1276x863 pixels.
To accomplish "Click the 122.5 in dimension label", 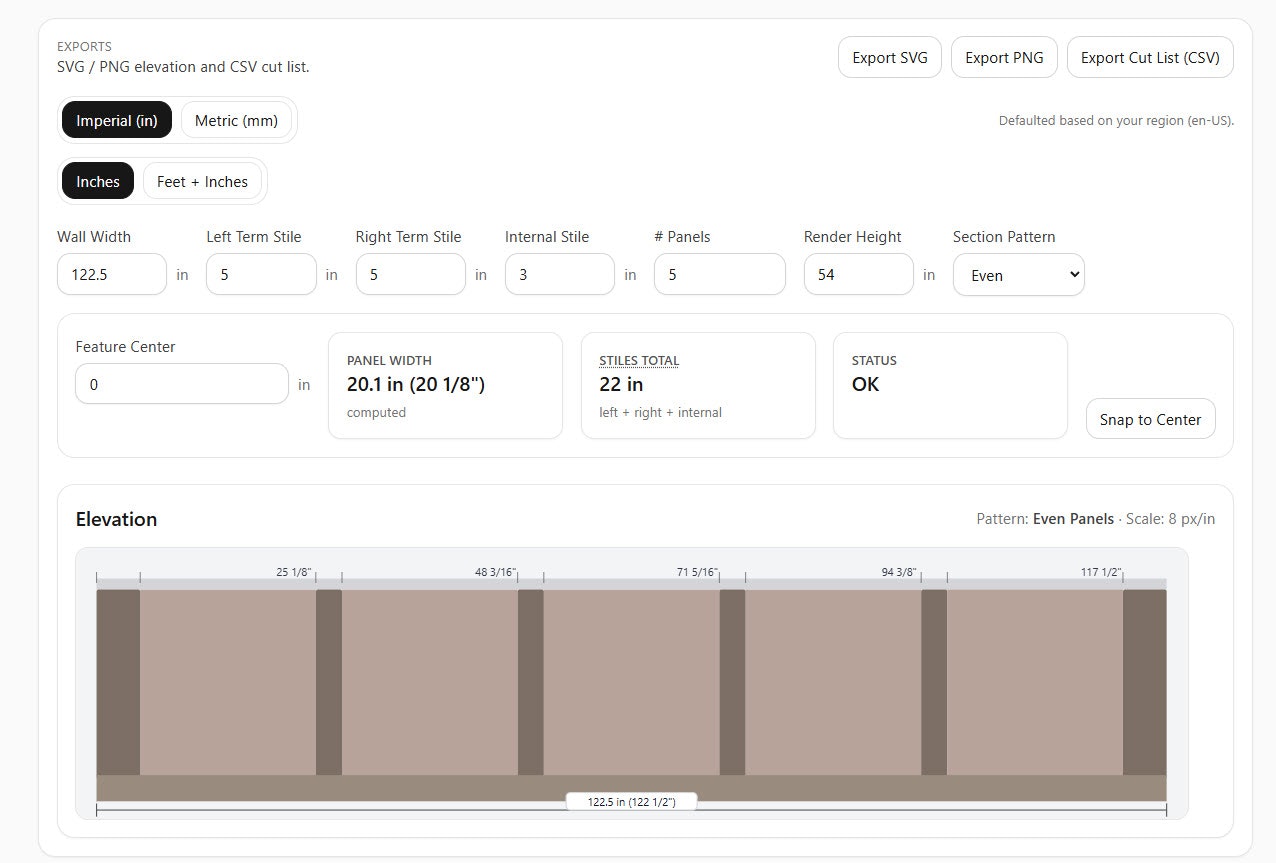I will 631,800.
